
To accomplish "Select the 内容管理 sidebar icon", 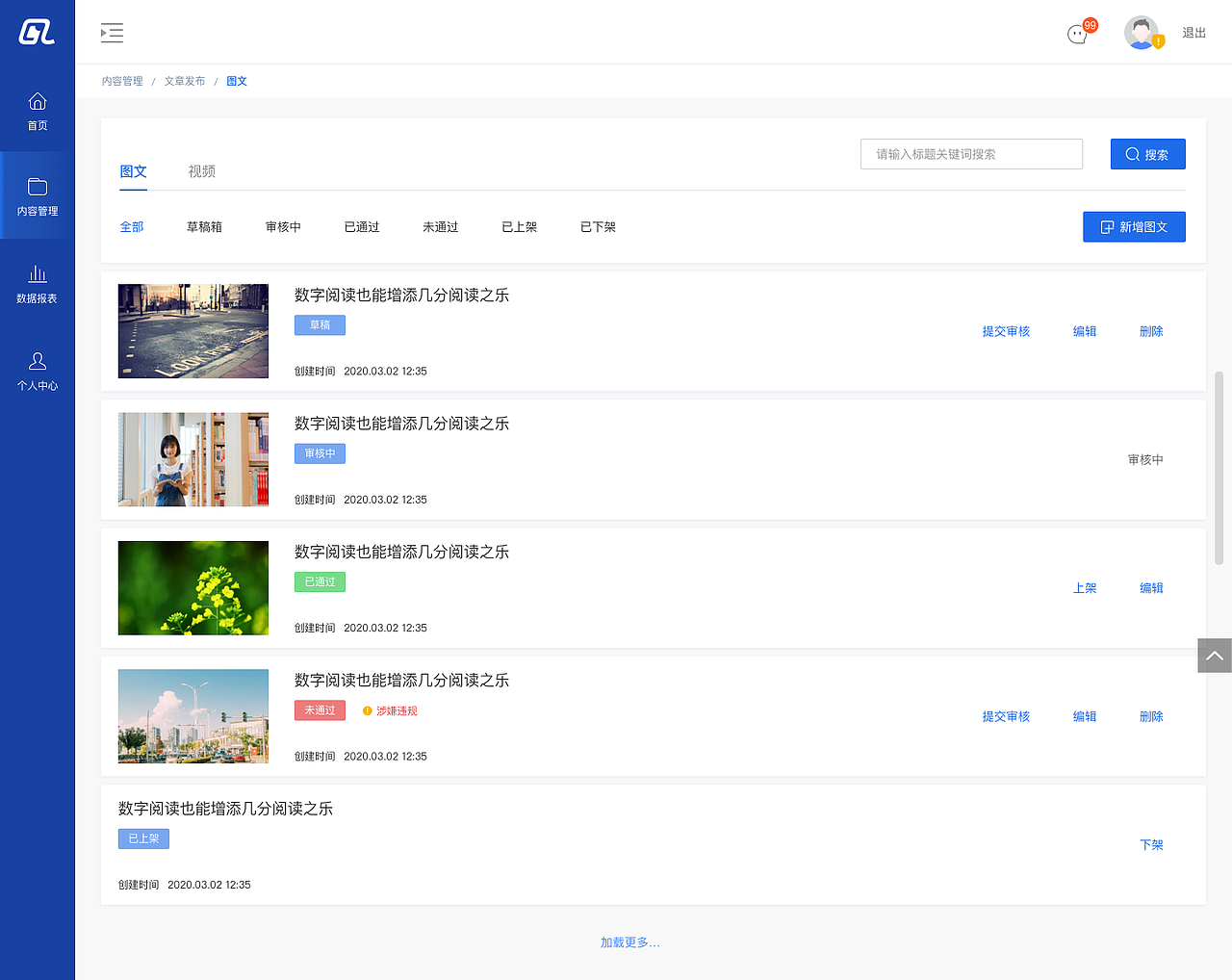I will (37, 195).
